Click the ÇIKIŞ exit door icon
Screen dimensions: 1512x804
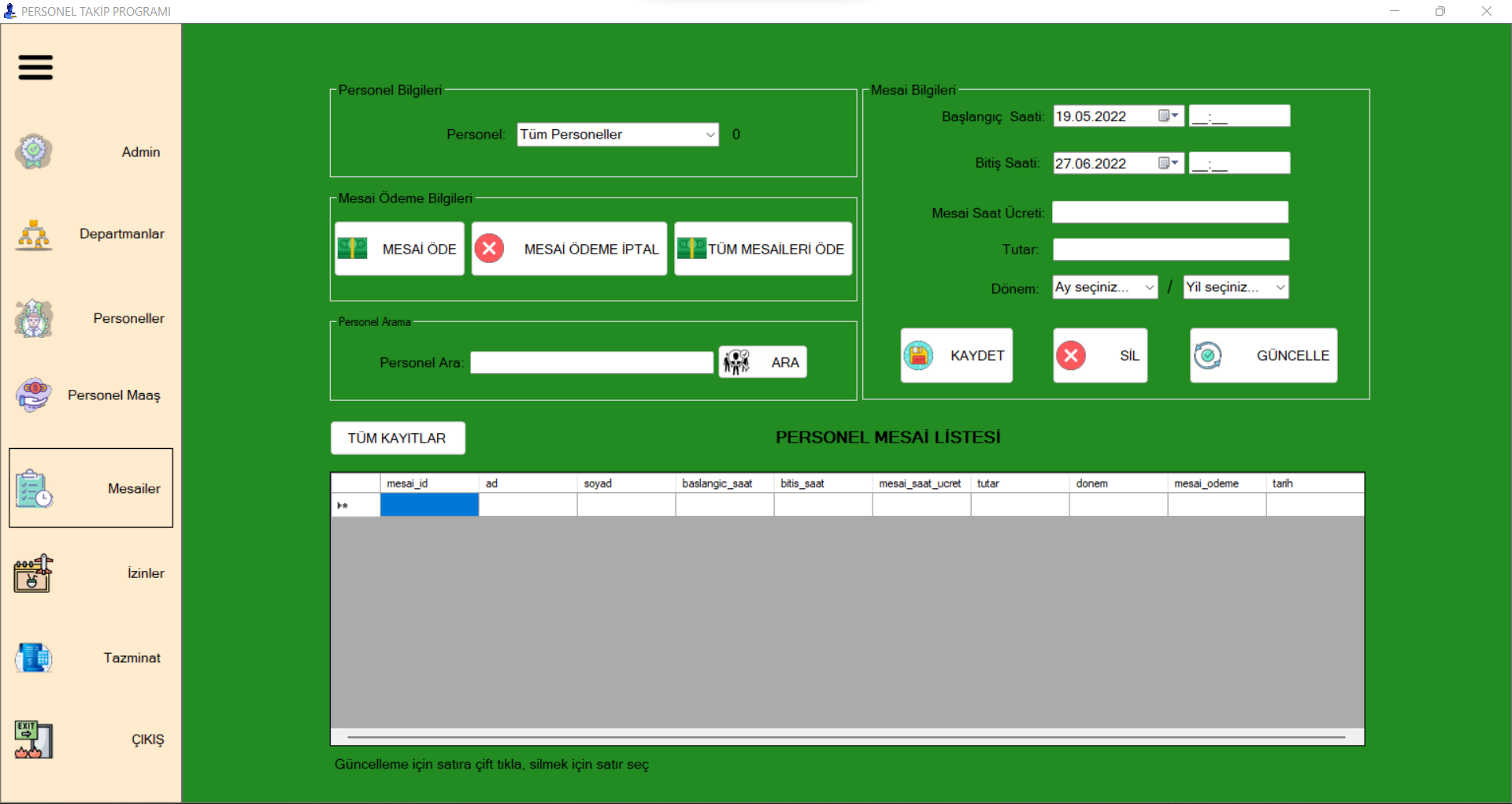pyautogui.click(x=32, y=739)
